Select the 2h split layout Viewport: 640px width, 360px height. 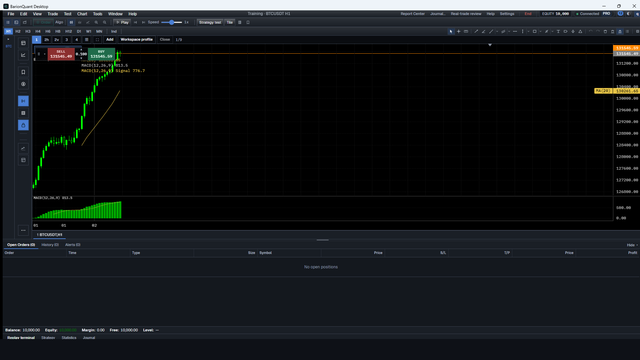click(x=47, y=40)
